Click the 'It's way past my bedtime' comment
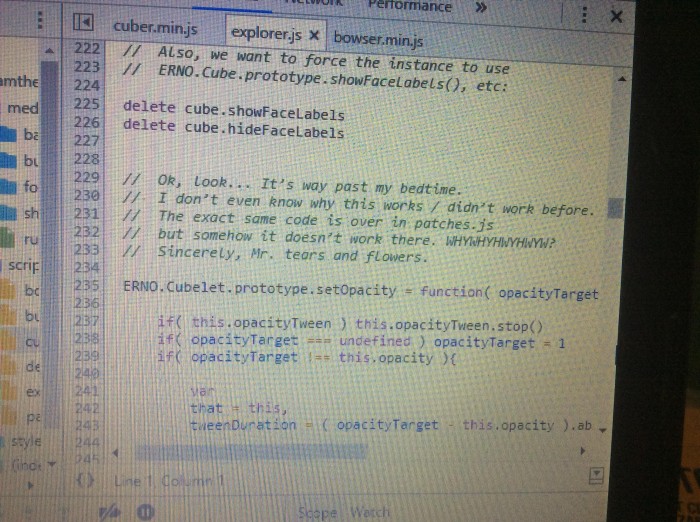The image size is (700, 522). point(361,187)
